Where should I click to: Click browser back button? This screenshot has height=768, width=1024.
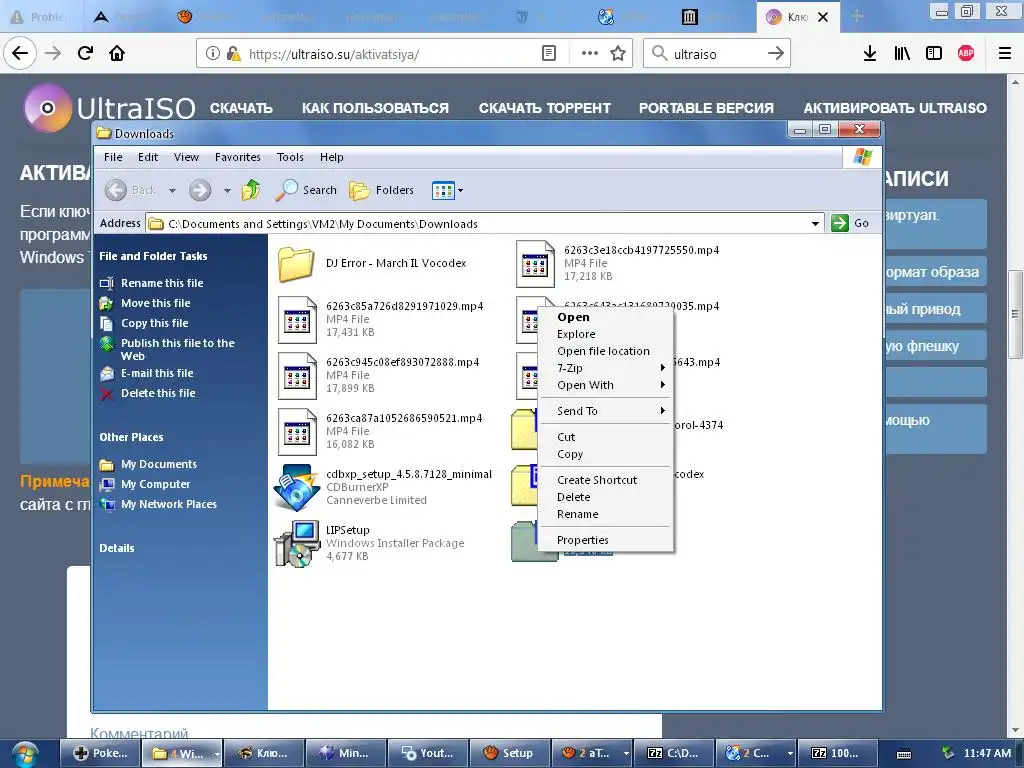(x=20, y=53)
